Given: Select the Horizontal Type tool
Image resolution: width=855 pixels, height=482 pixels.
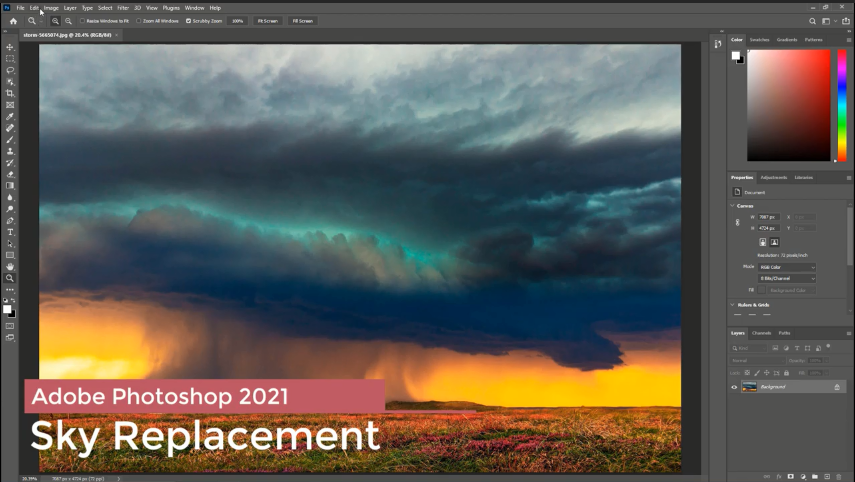Looking at the screenshot, I should coord(10,232).
